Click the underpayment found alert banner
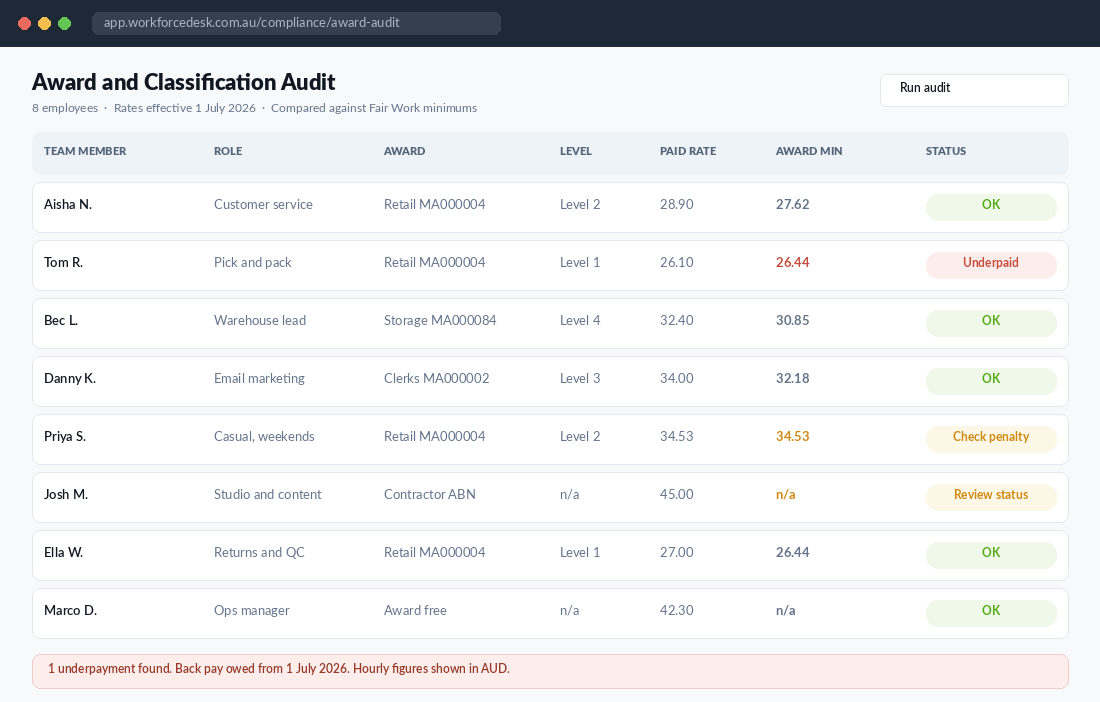 pyautogui.click(x=550, y=671)
